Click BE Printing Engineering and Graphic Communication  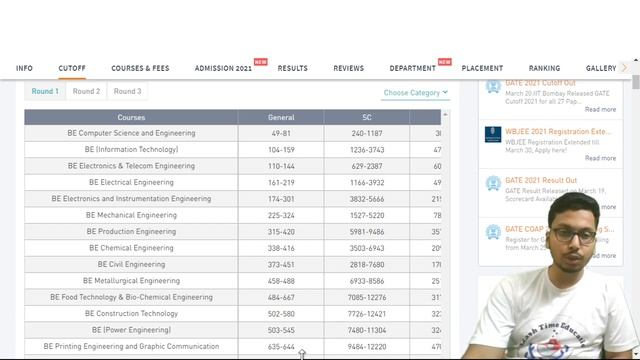pyautogui.click(x=131, y=346)
